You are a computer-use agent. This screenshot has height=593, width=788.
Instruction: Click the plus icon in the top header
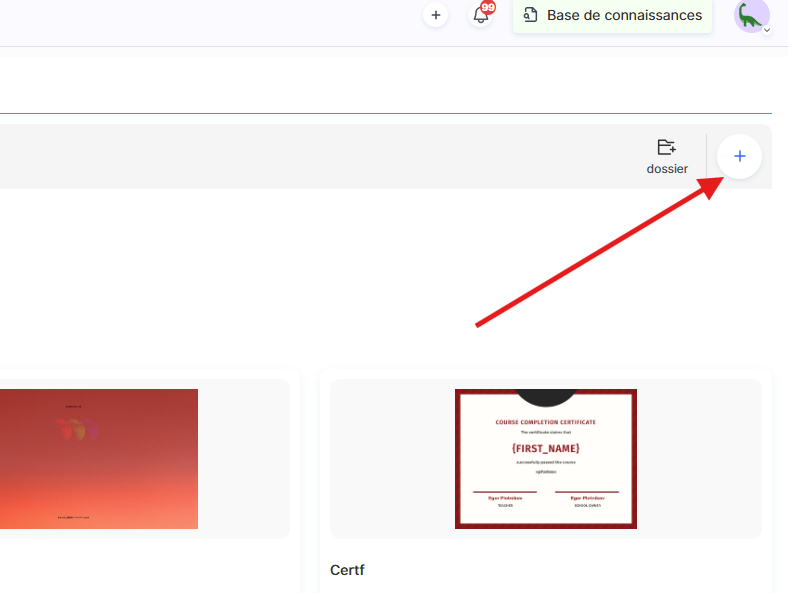coord(435,15)
